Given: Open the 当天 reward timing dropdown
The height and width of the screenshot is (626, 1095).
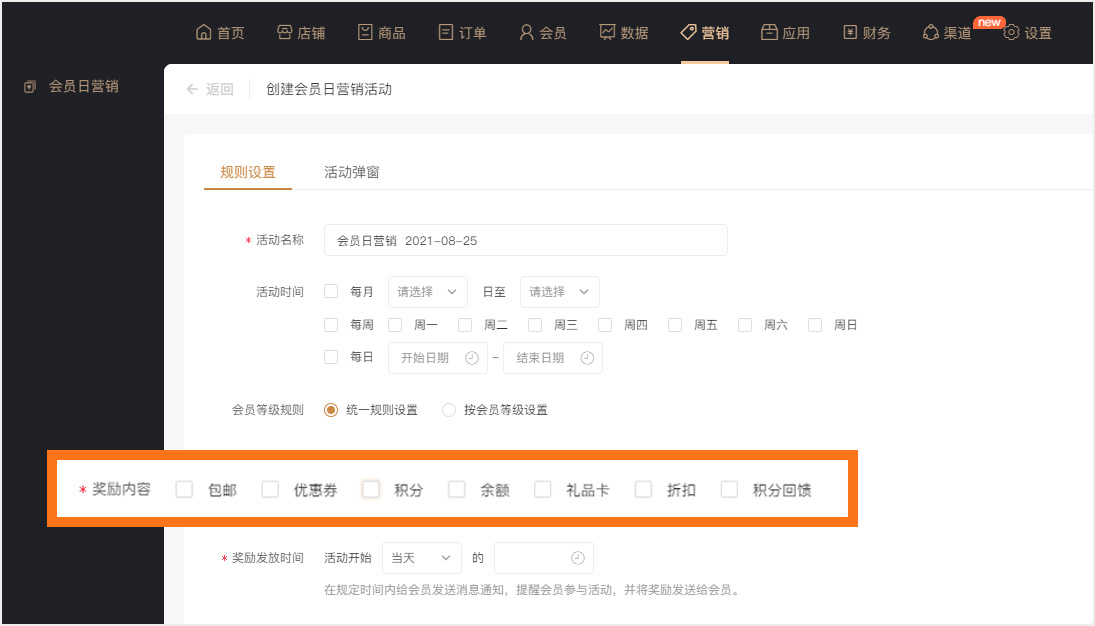Looking at the screenshot, I should point(421,558).
